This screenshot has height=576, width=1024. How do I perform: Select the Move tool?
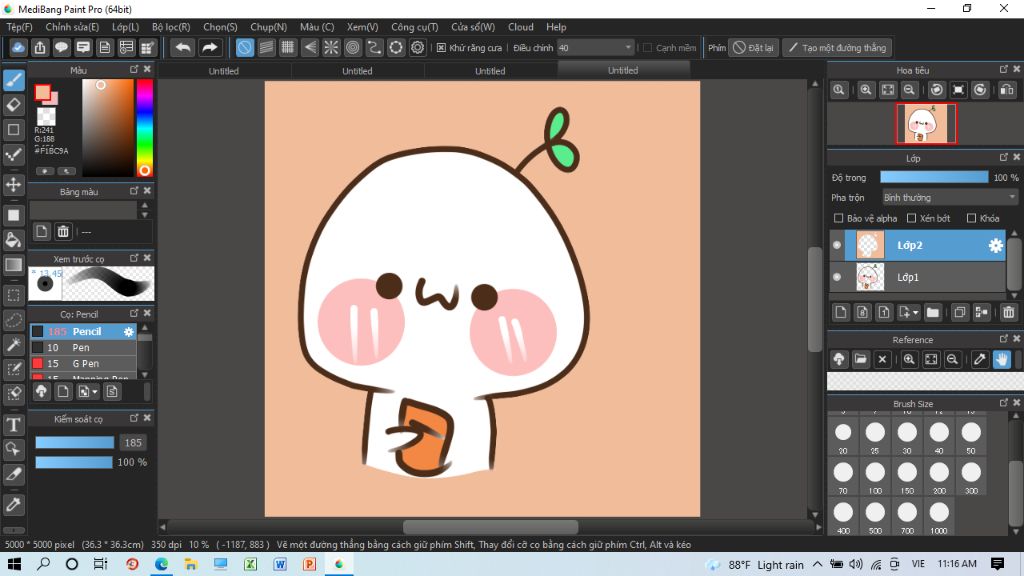pos(14,185)
